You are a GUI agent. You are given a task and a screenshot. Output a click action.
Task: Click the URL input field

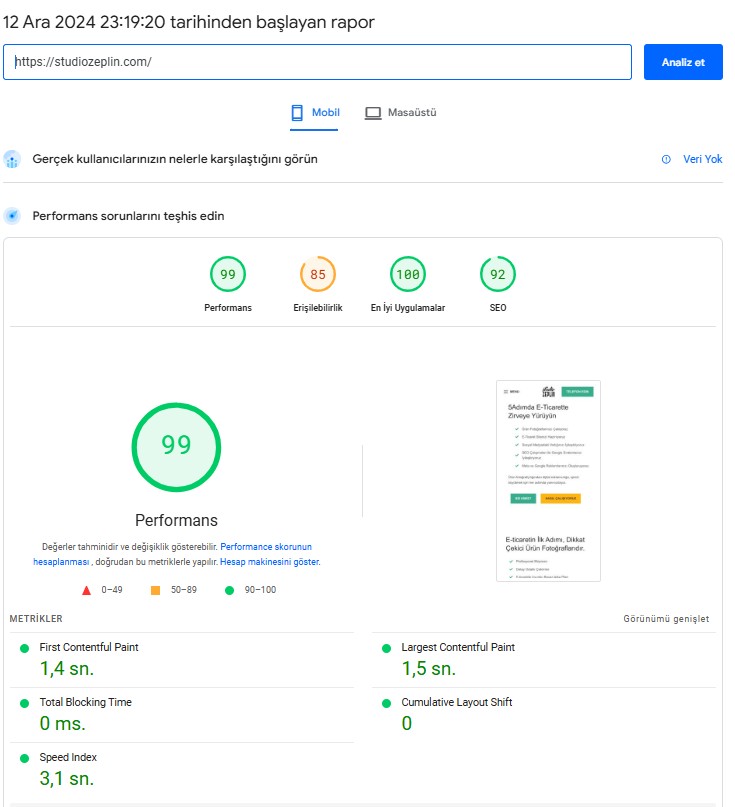tap(317, 62)
